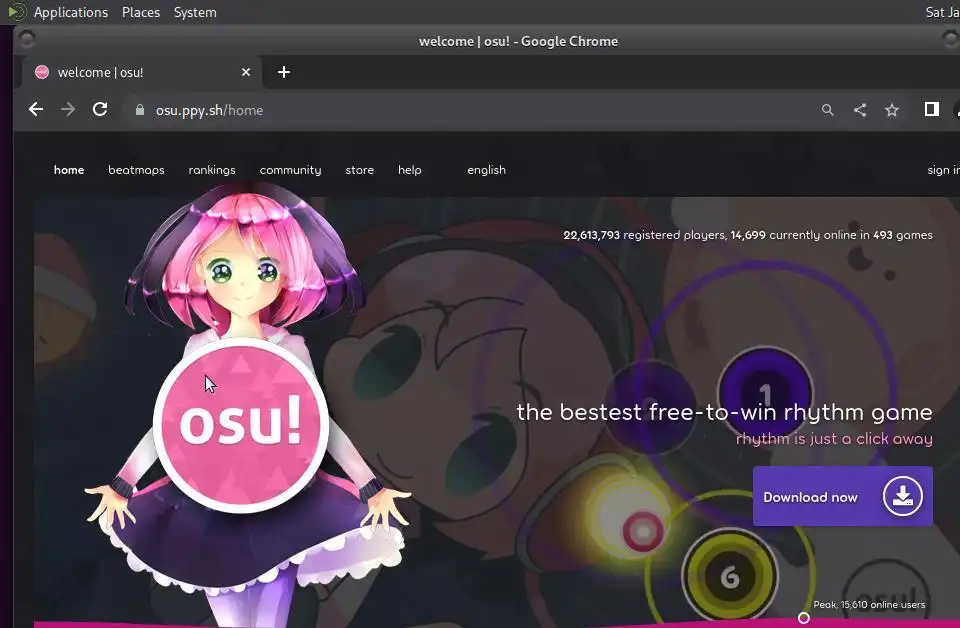
Task: Open the rankings nav menu
Action: click(212, 170)
